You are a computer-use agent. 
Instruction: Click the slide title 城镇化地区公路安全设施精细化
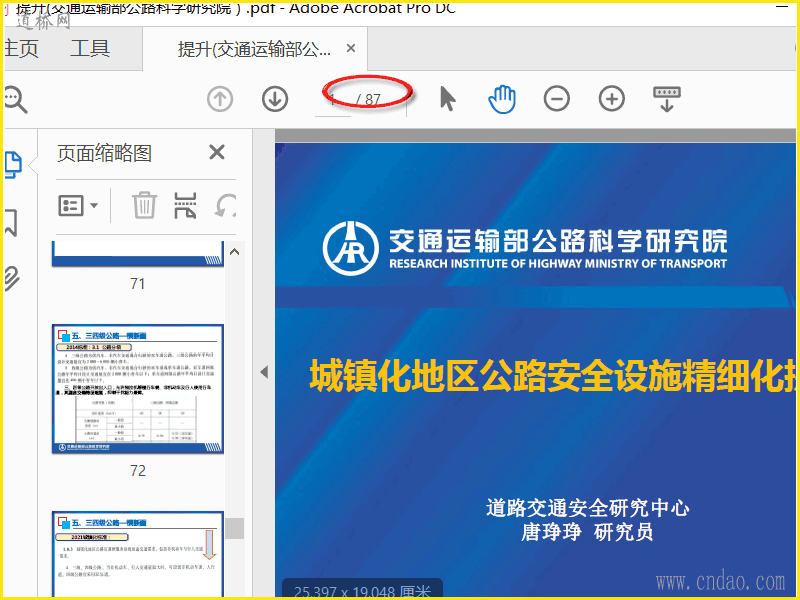click(552, 376)
